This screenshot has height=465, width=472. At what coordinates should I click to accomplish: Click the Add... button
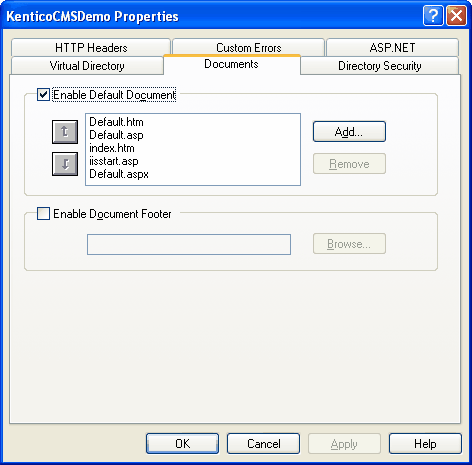(x=349, y=132)
